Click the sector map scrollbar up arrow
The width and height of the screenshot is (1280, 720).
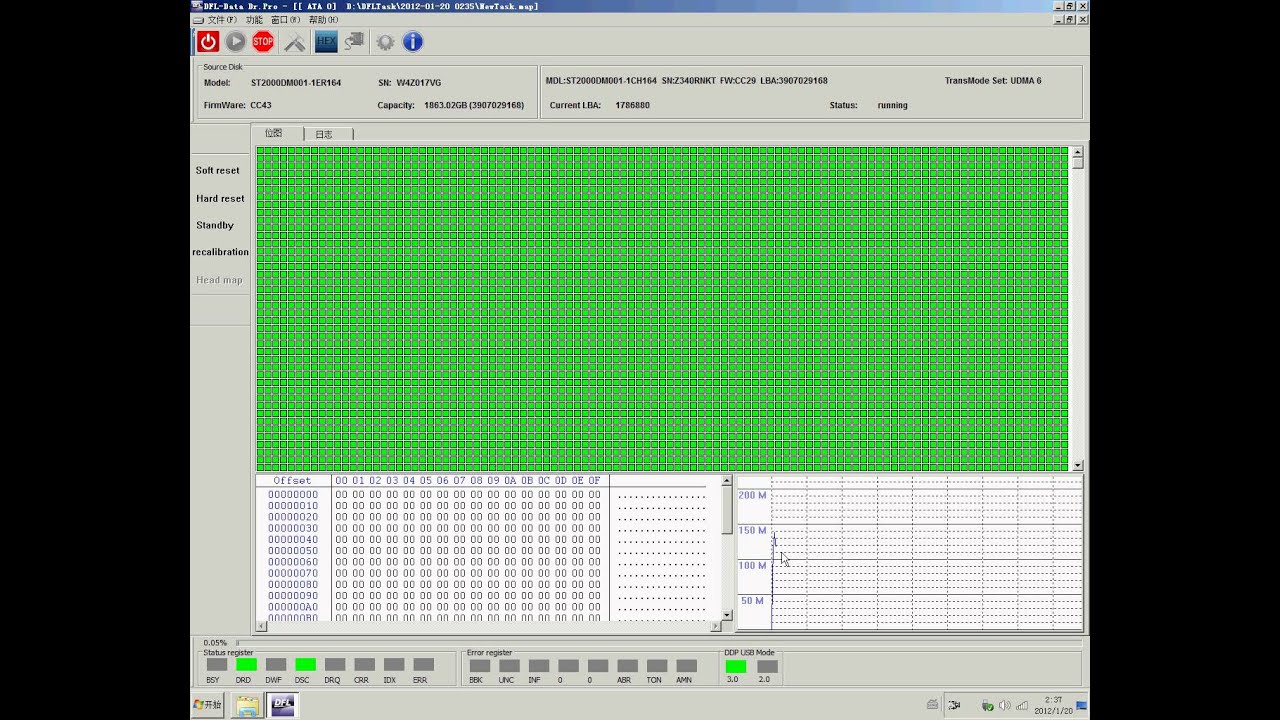coord(1077,153)
